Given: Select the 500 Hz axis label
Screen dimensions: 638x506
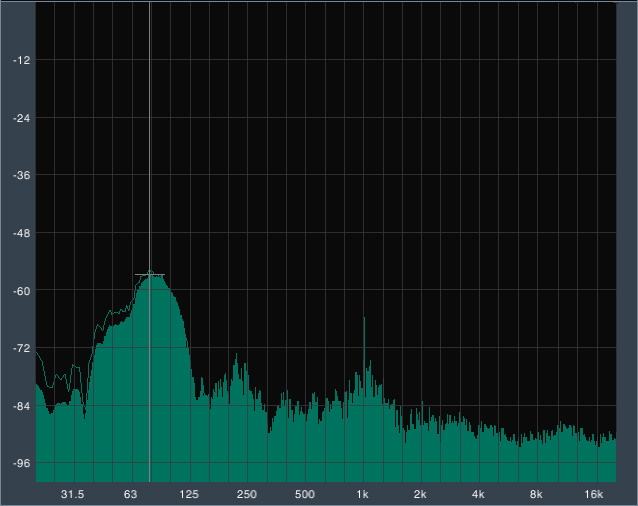Looking at the screenshot, I should pos(304,494).
